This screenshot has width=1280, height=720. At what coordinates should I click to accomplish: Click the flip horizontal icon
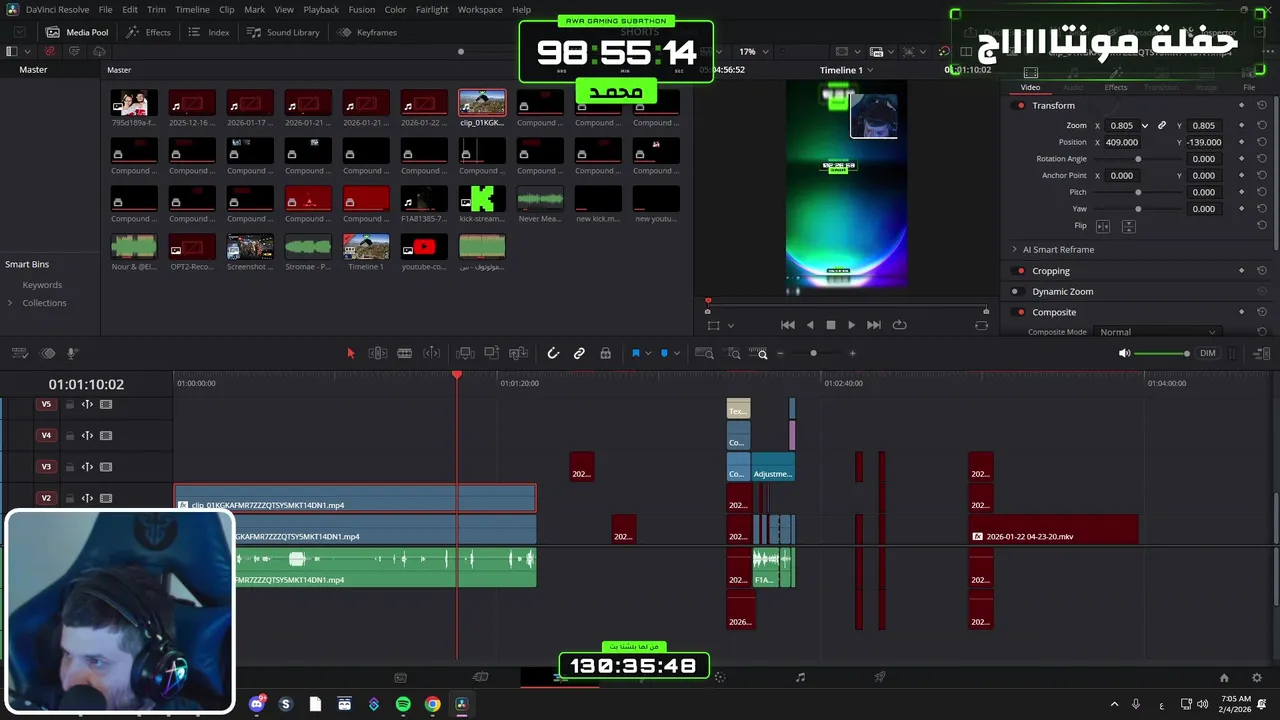click(x=1103, y=226)
